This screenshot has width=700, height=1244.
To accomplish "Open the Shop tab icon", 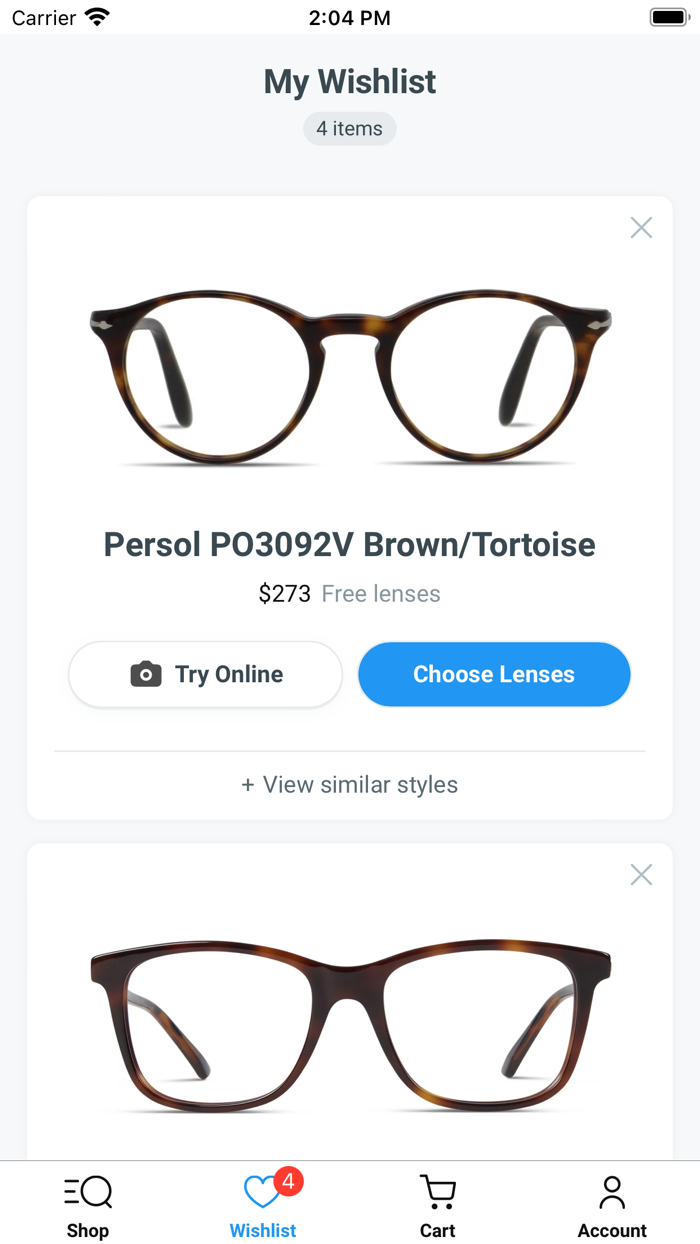I will coord(88,1191).
